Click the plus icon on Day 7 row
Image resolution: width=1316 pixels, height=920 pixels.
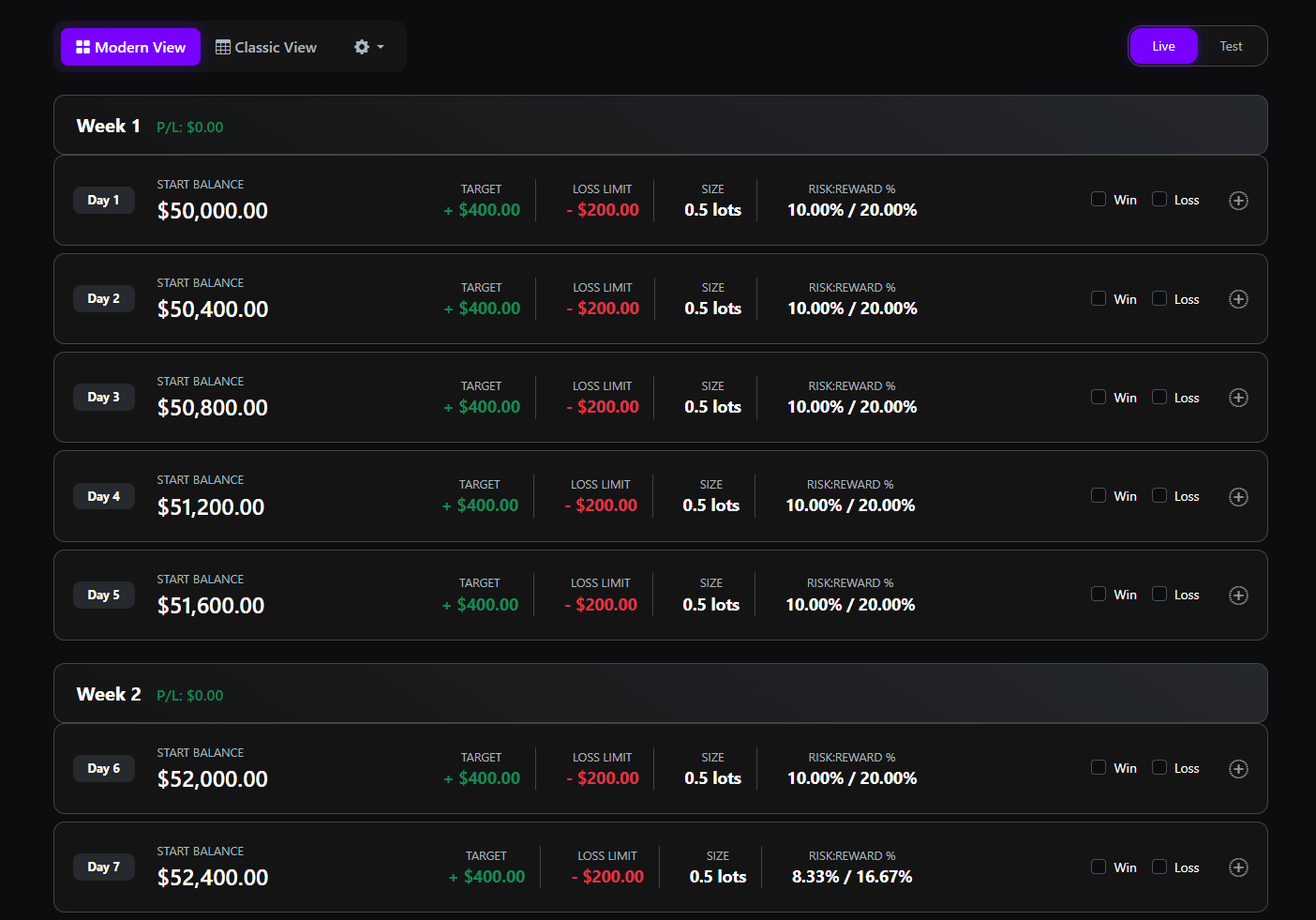coord(1238,867)
